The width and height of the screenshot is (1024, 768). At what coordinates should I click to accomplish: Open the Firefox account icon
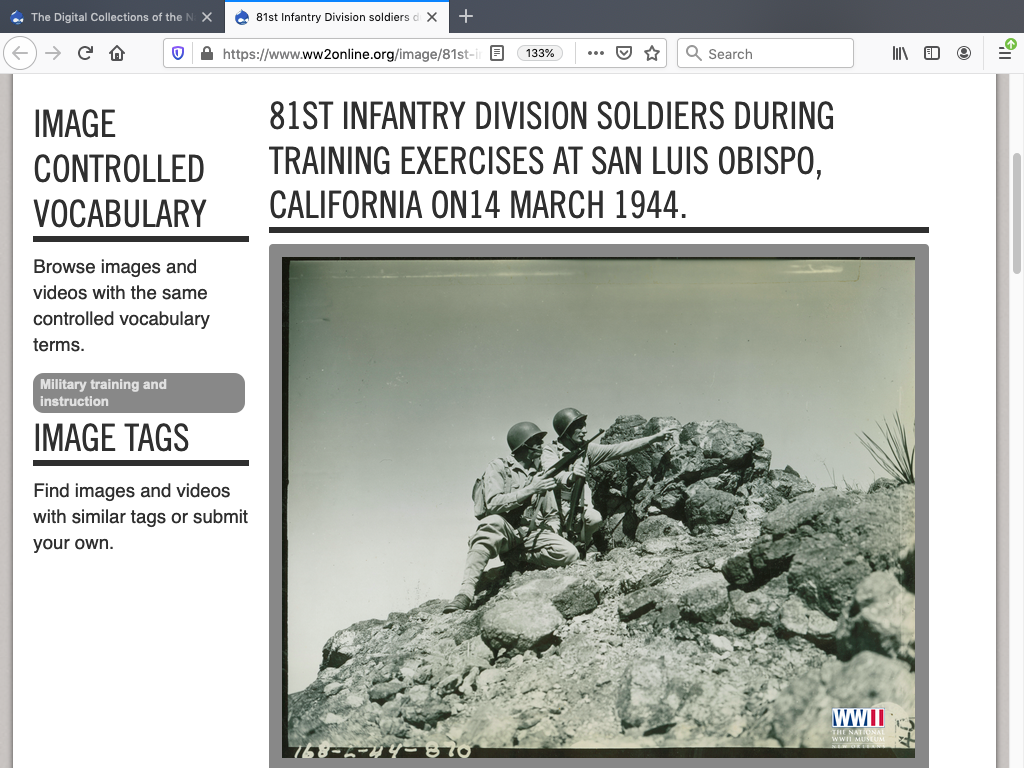coord(964,54)
